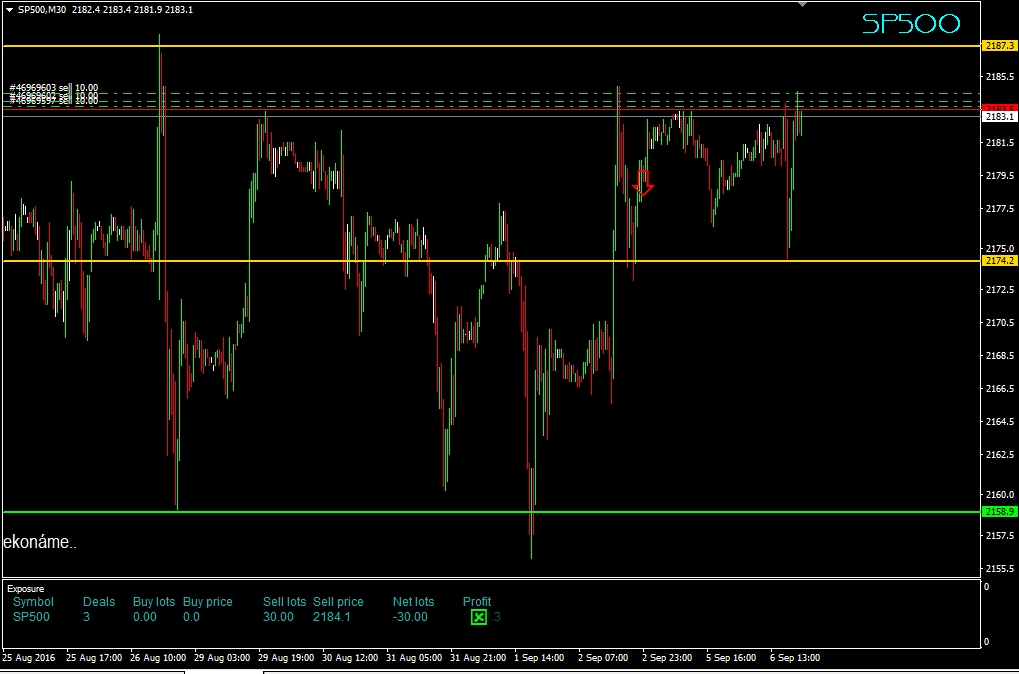Click the Net lots value -30.00

point(410,617)
